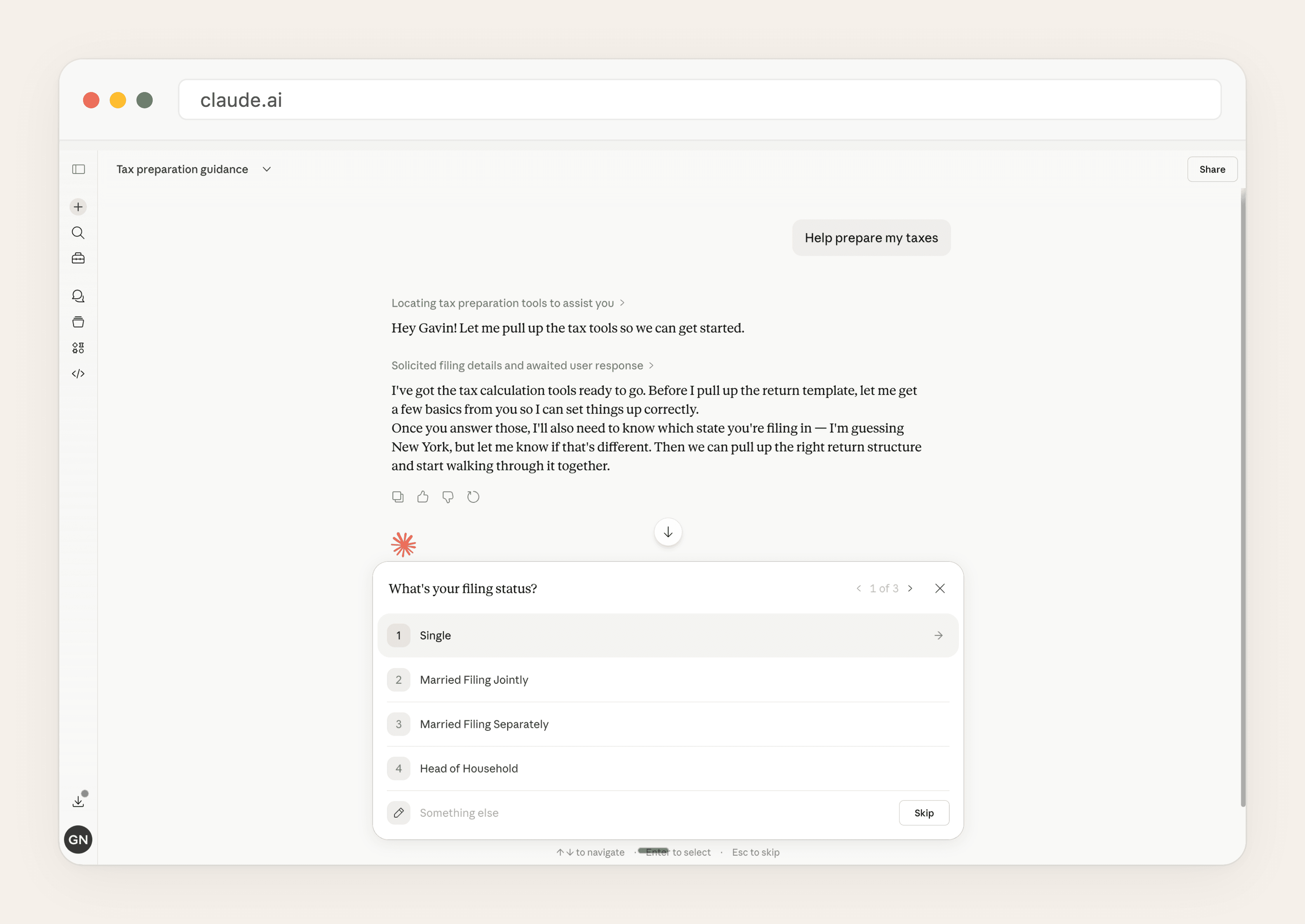Open the Tax preparation guidance dropdown

coord(266,169)
